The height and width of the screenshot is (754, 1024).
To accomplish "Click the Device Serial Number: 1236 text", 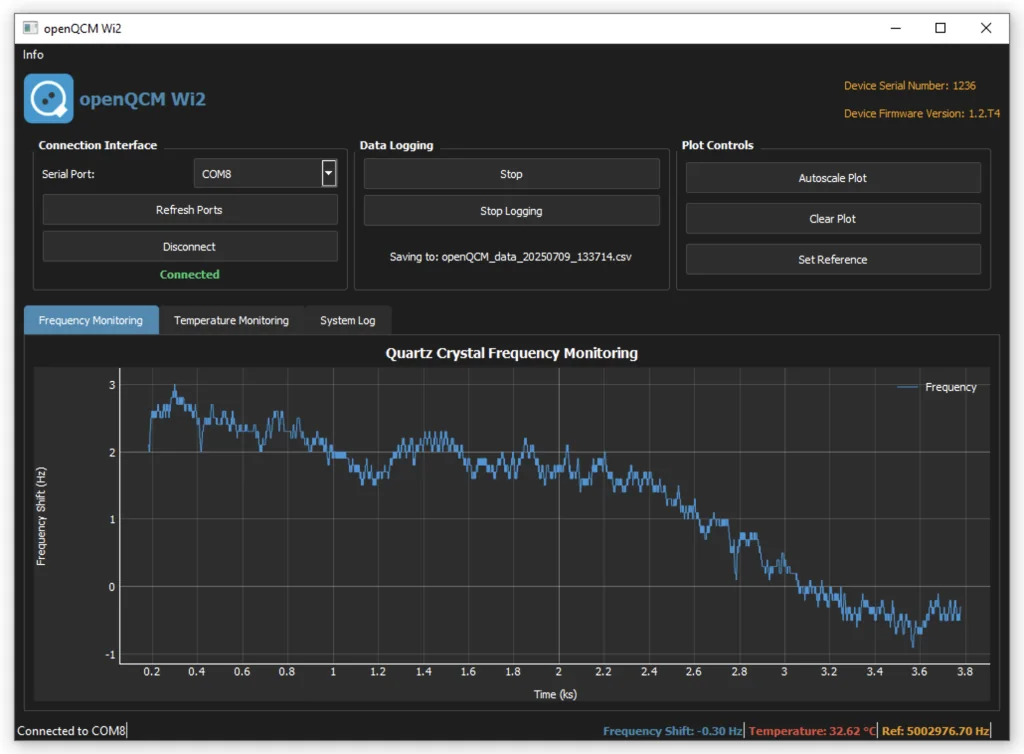I will pos(910,86).
